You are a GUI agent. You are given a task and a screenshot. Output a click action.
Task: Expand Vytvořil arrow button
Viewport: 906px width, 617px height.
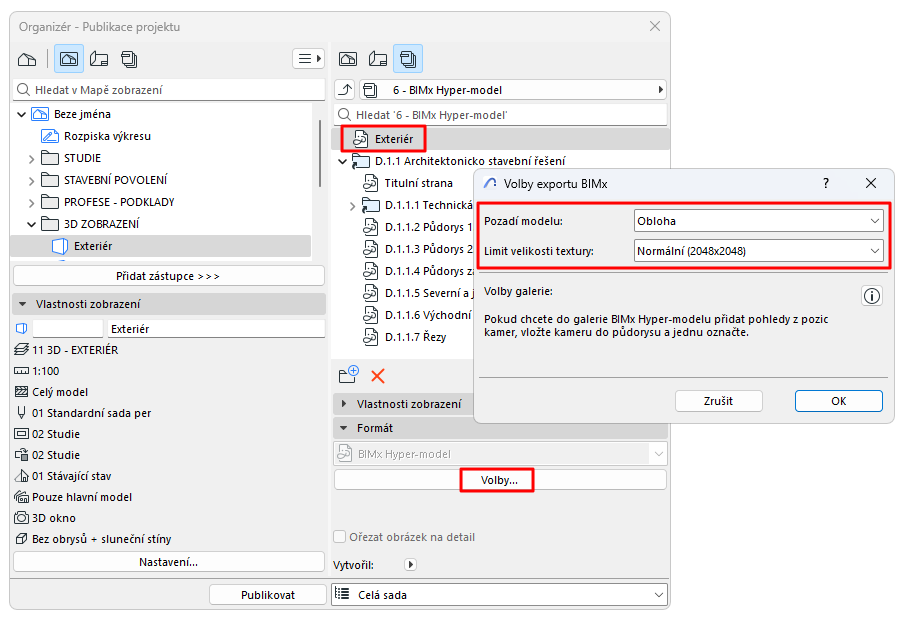point(410,564)
